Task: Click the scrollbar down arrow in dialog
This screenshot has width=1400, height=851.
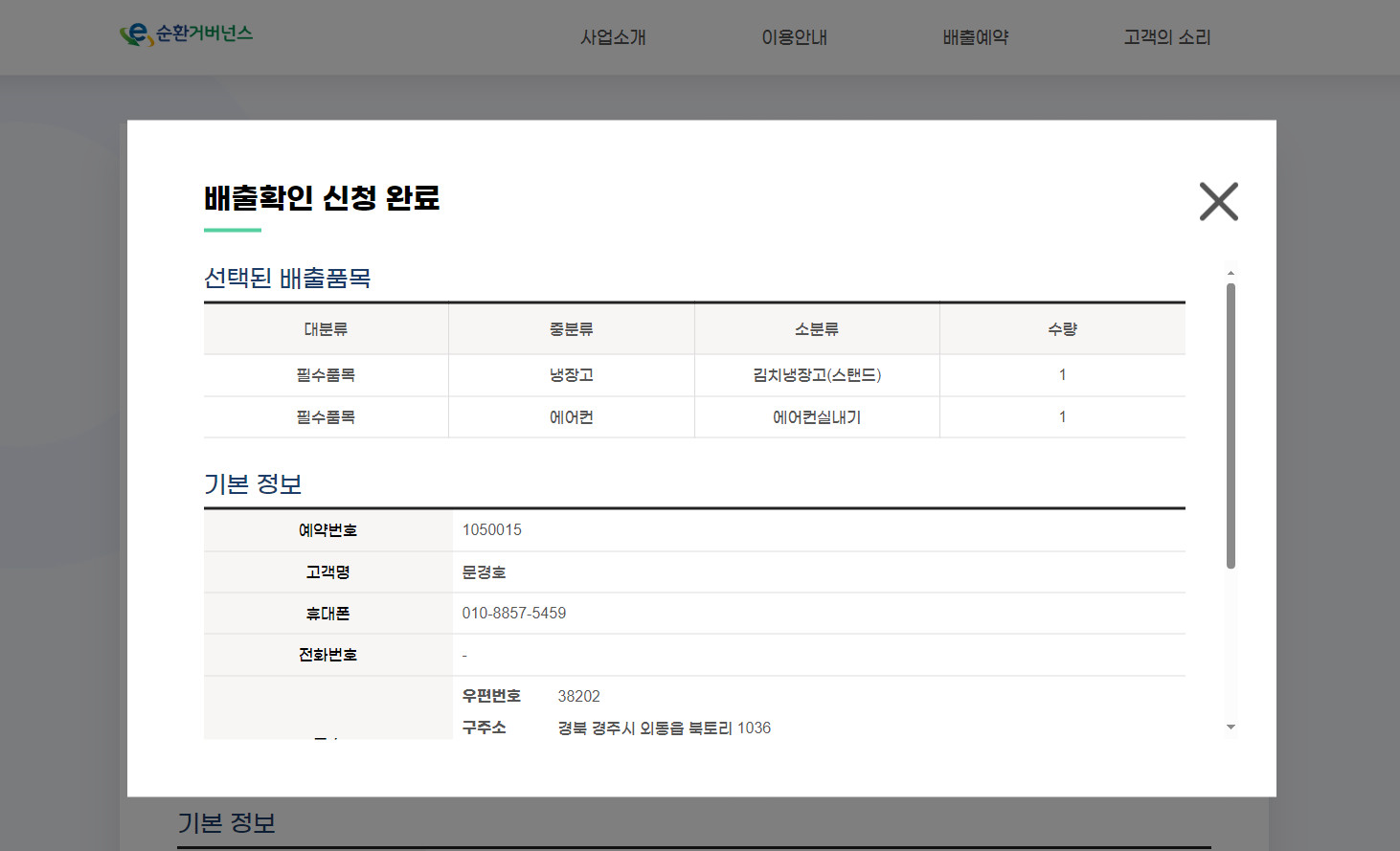Action: [1231, 728]
